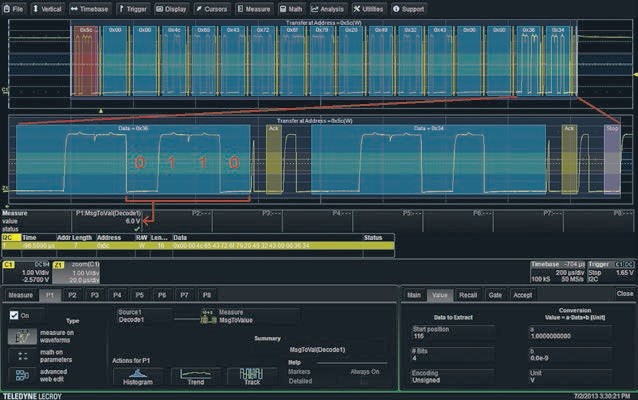Click the Status column header
The height and width of the screenshot is (400, 638).
click(x=373, y=238)
